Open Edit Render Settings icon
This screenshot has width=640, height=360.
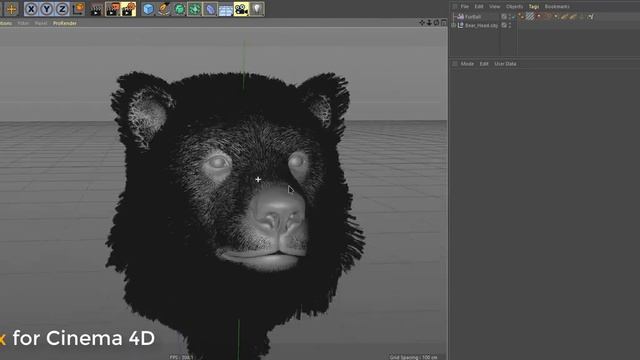[129, 9]
